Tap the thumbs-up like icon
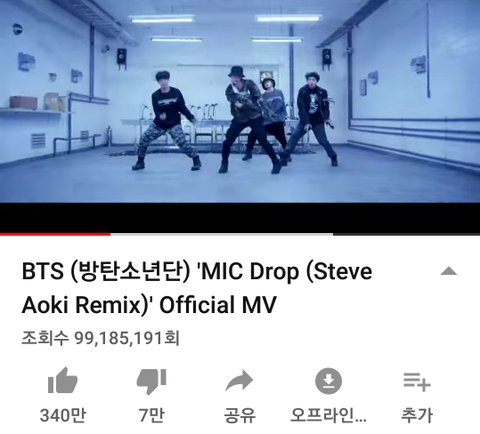Viewport: 480px width, 434px height. coord(62,380)
